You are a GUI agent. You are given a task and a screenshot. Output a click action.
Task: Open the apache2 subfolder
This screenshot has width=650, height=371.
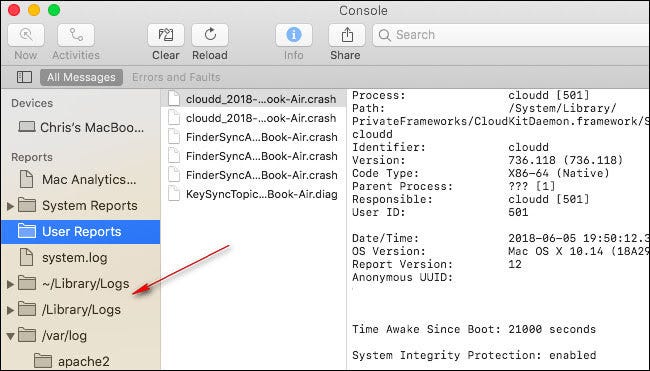[81, 361]
